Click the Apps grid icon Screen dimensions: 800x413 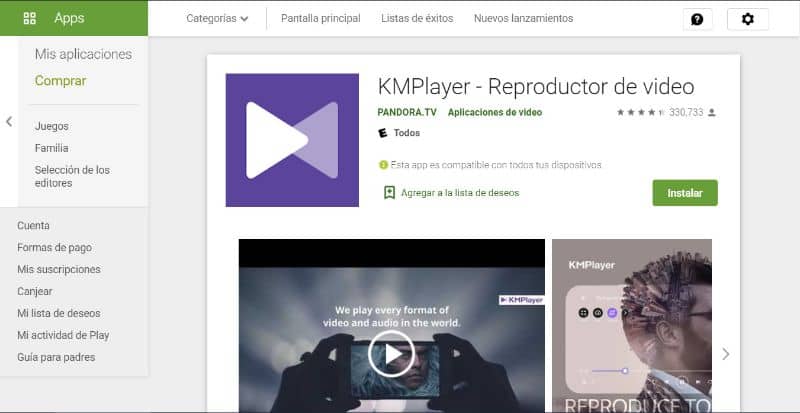[x=30, y=18]
